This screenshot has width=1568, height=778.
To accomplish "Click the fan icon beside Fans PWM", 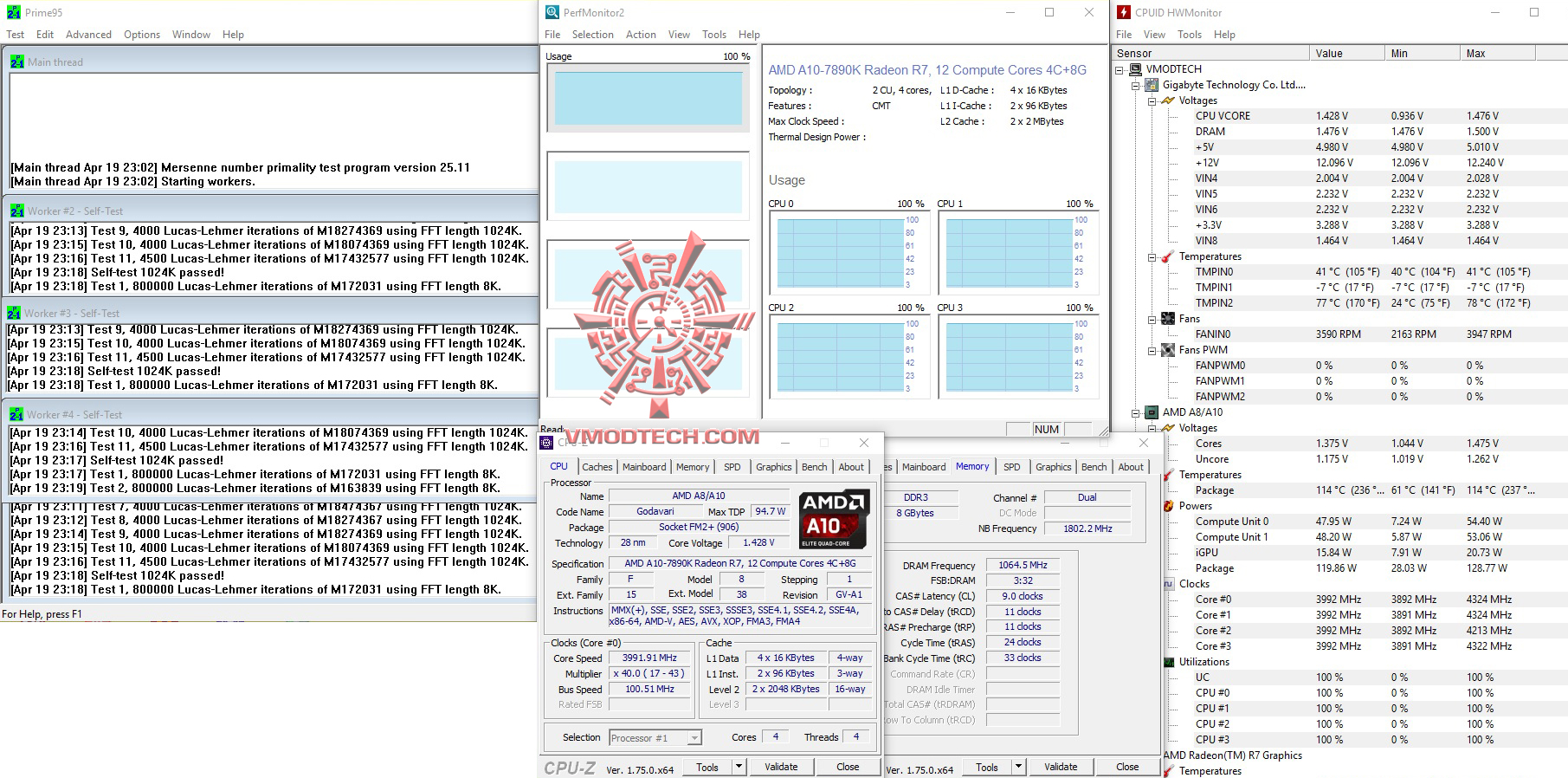I will tap(1168, 350).
